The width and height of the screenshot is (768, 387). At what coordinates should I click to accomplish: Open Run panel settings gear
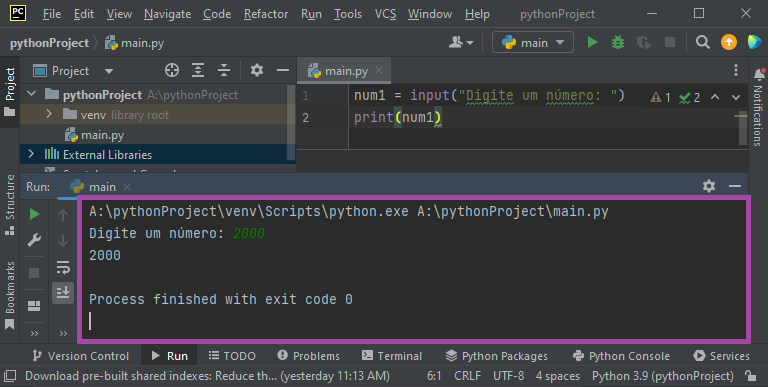coord(709,186)
